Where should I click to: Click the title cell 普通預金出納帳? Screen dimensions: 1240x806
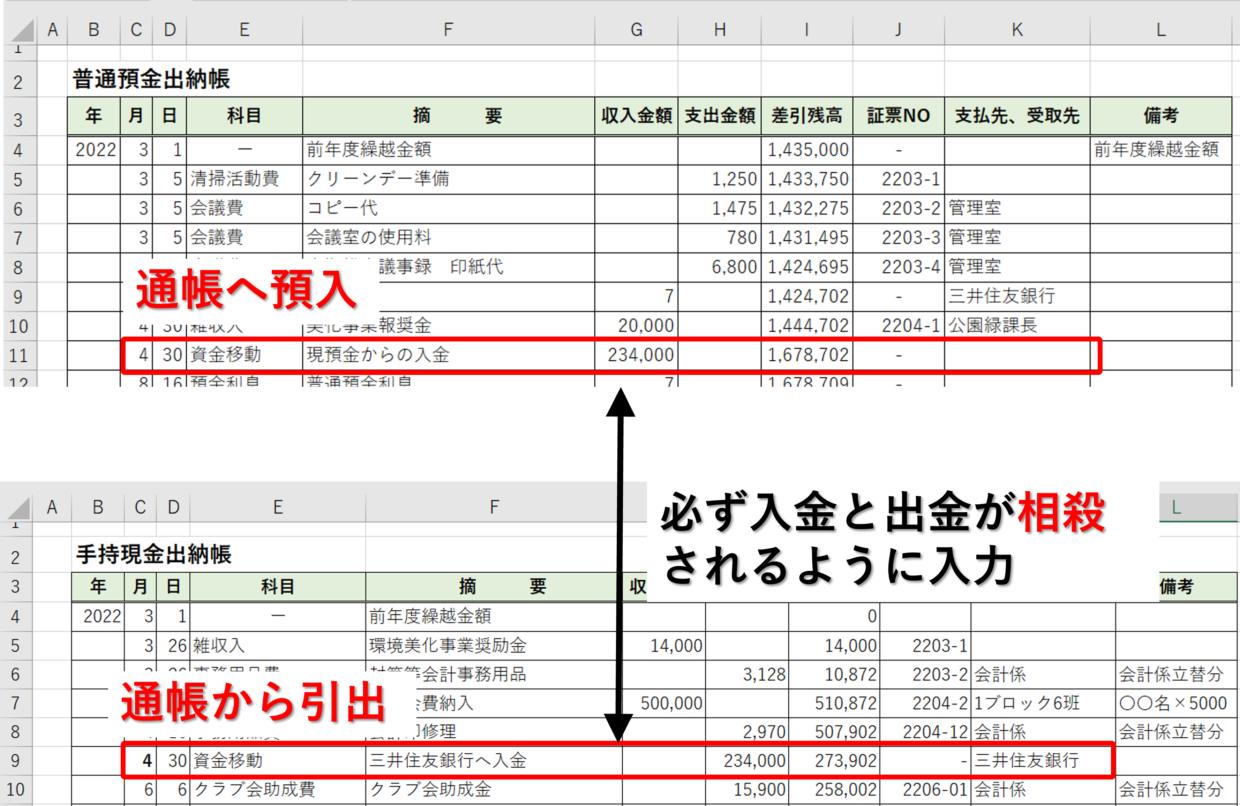tap(152, 78)
